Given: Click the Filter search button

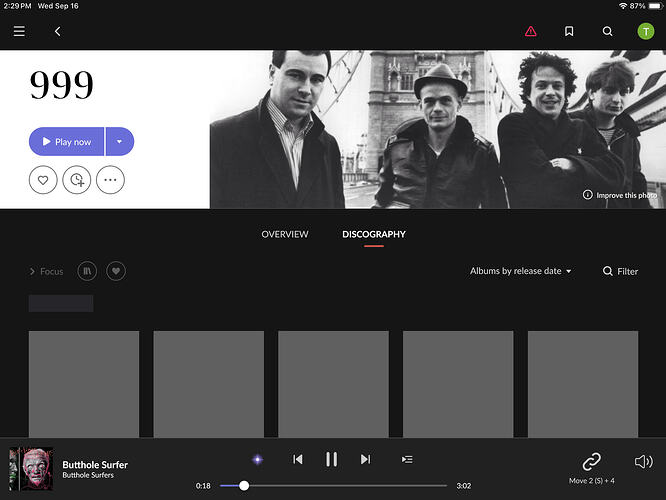Looking at the screenshot, I should point(620,271).
